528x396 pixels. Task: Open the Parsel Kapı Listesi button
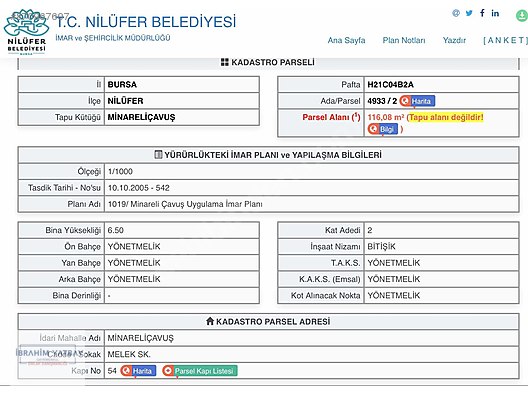pos(200,371)
